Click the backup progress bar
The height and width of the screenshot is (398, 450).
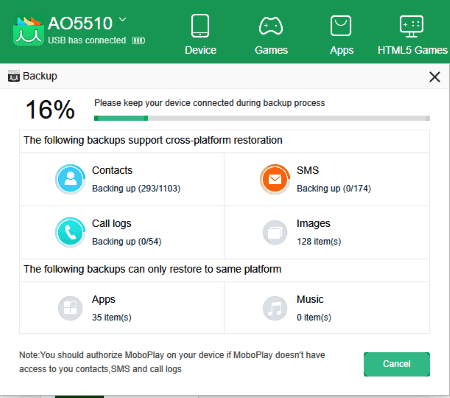tap(262, 118)
